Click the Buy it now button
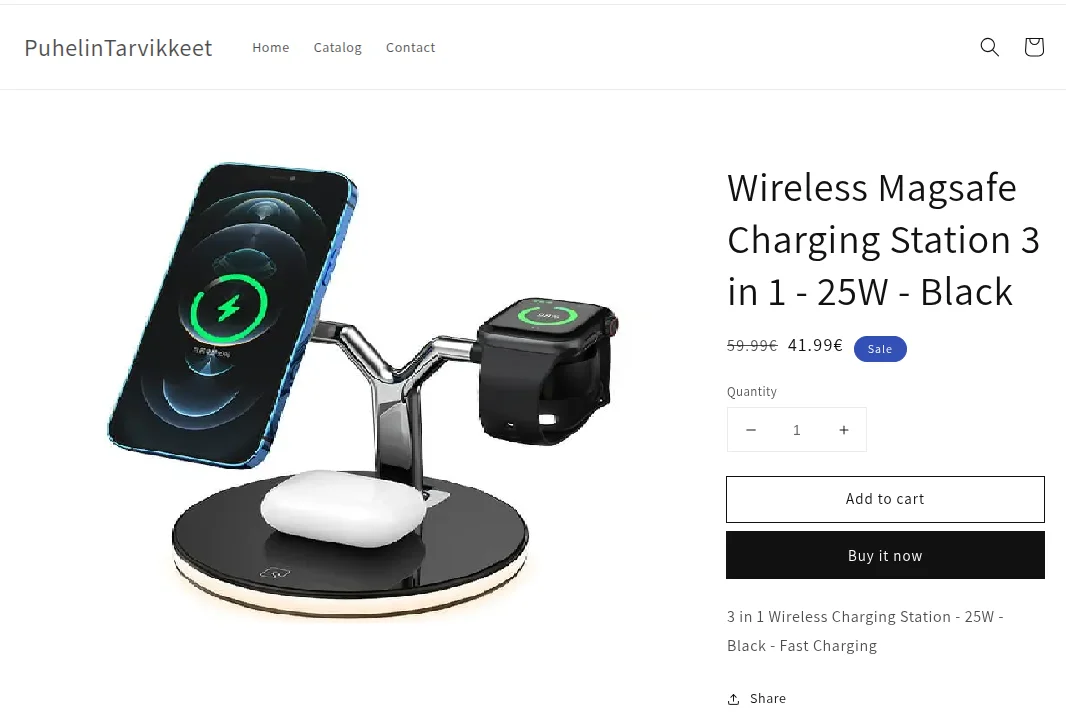1066x718 pixels. 885,555
